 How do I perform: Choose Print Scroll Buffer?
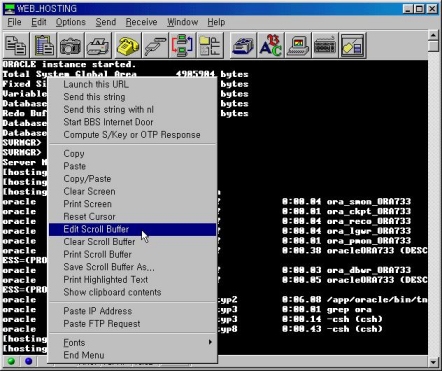click(132, 255)
